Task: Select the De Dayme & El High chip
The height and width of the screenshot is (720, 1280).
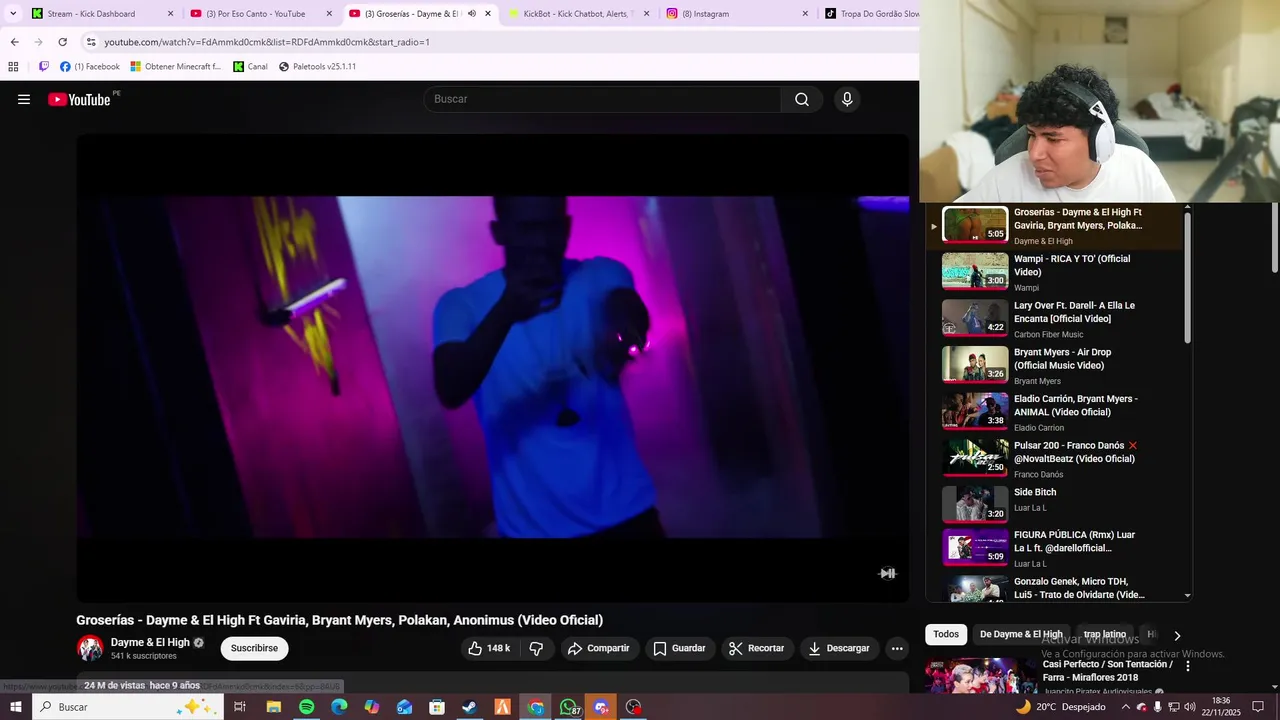Action: [1021, 634]
